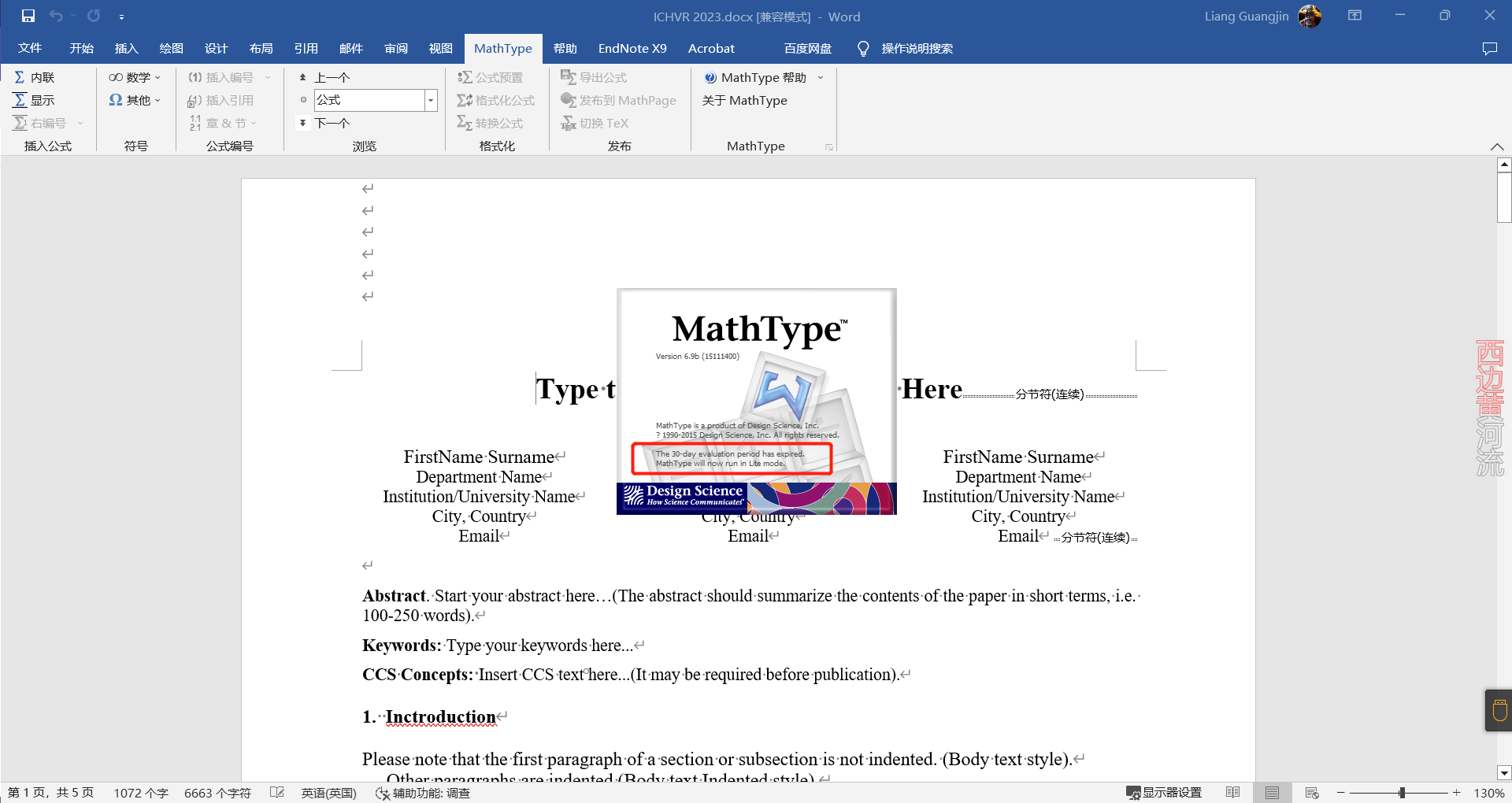The width and height of the screenshot is (1512, 803).
Task: Collapse the ribbon with the chevron
Action: [x=1497, y=146]
